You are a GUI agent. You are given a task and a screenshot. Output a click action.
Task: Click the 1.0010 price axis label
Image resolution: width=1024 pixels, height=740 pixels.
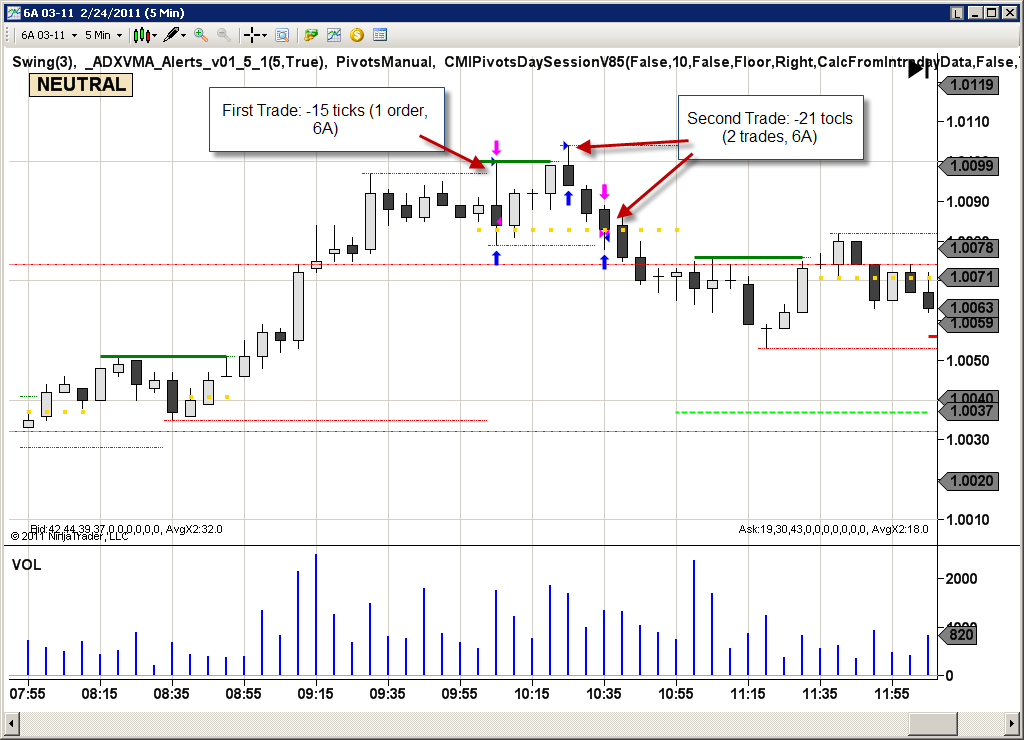click(968, 520)
